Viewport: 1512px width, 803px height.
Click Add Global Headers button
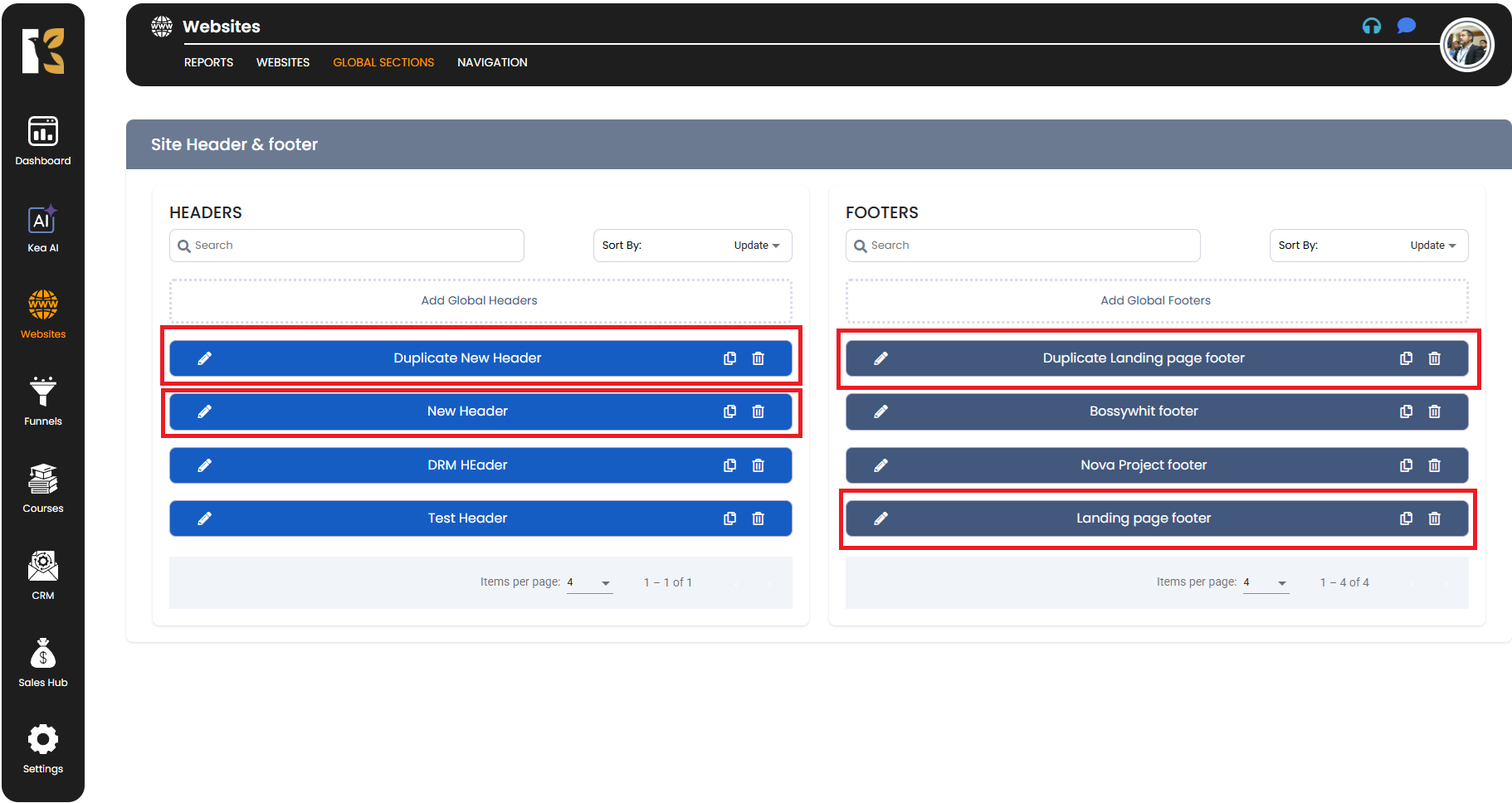pos(480,300)
